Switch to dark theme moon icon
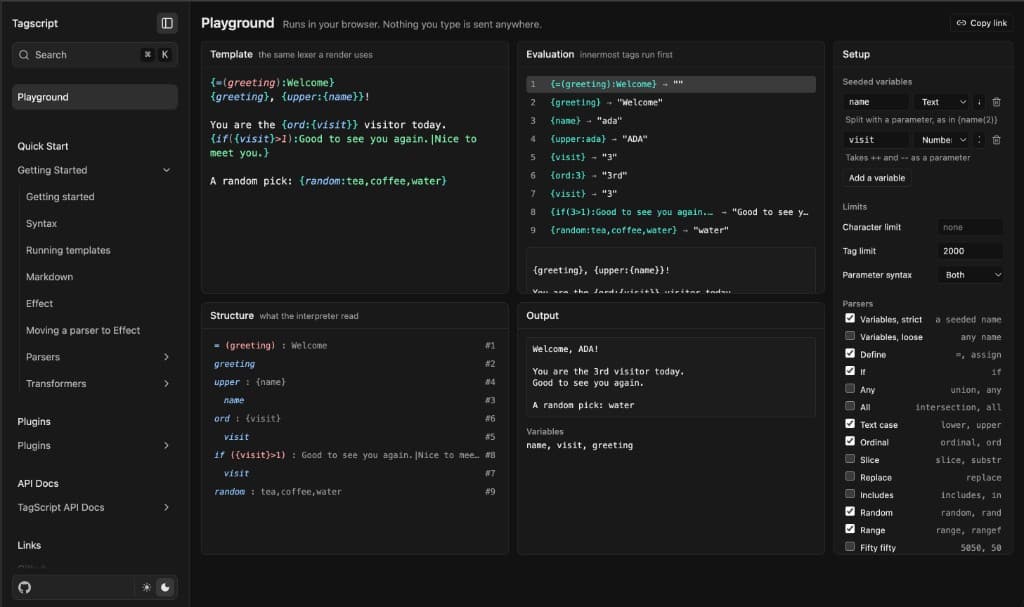Viewport: 1024px width, 607px height. pyautogui.click(x=165, y=587)
